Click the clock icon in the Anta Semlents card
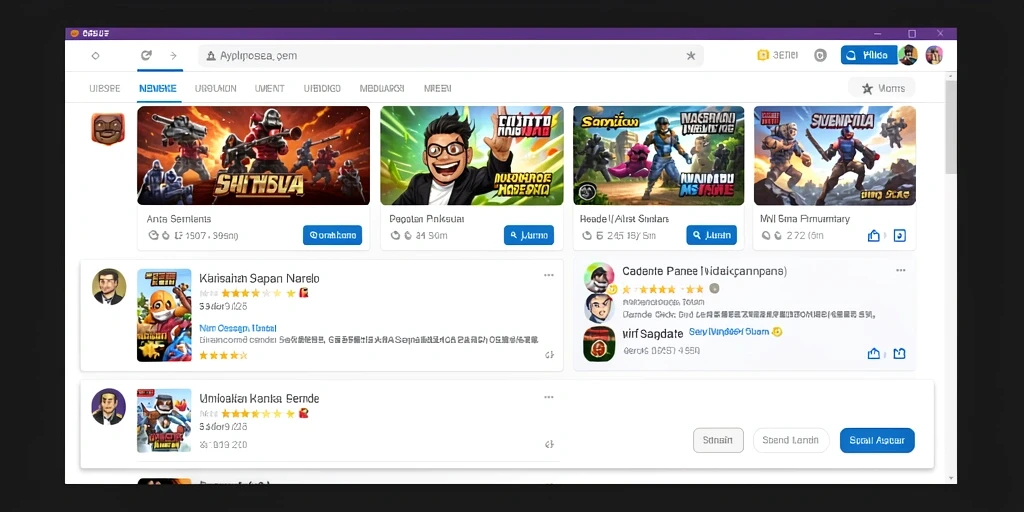Image resolution: width=1024 pixels, height=512 pixels. tap(154, 235)
